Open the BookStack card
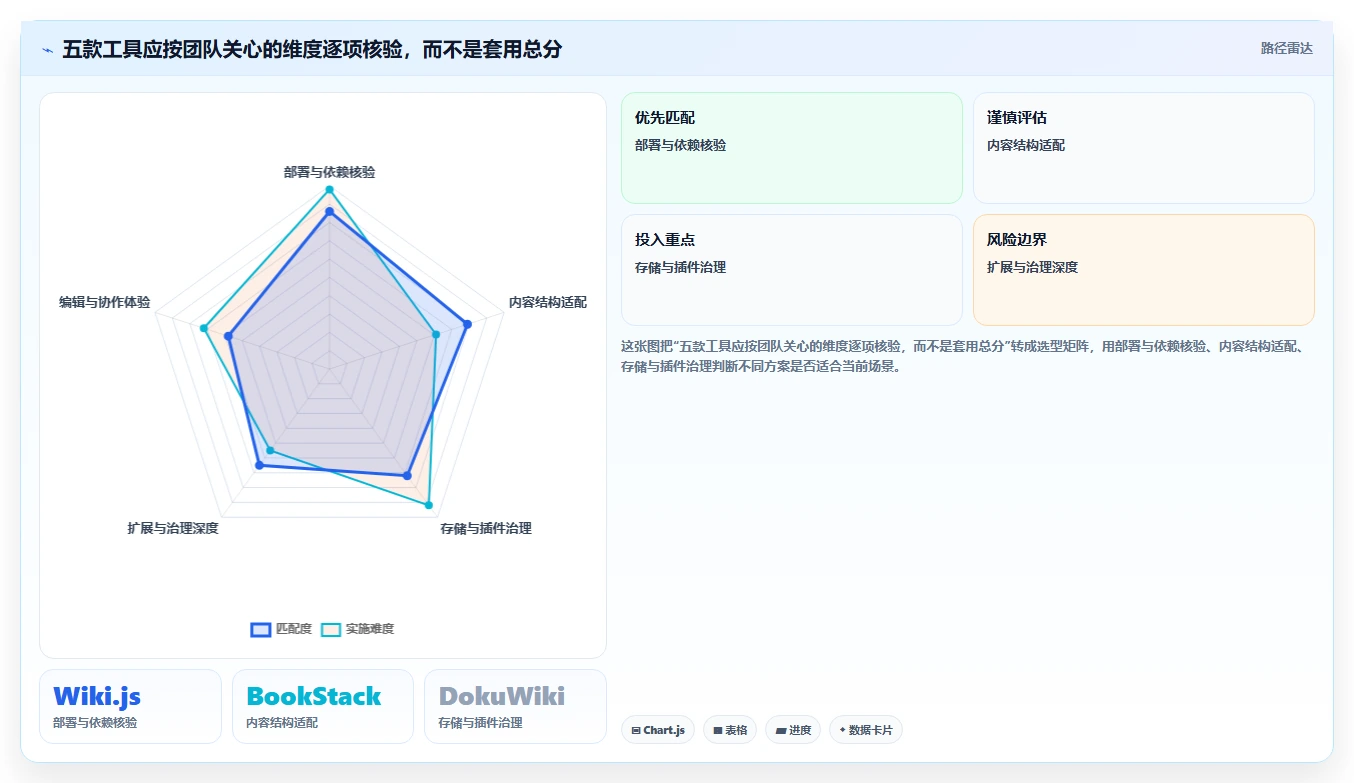This screenshot has width=1354, height=783. (x=323, y=706)
